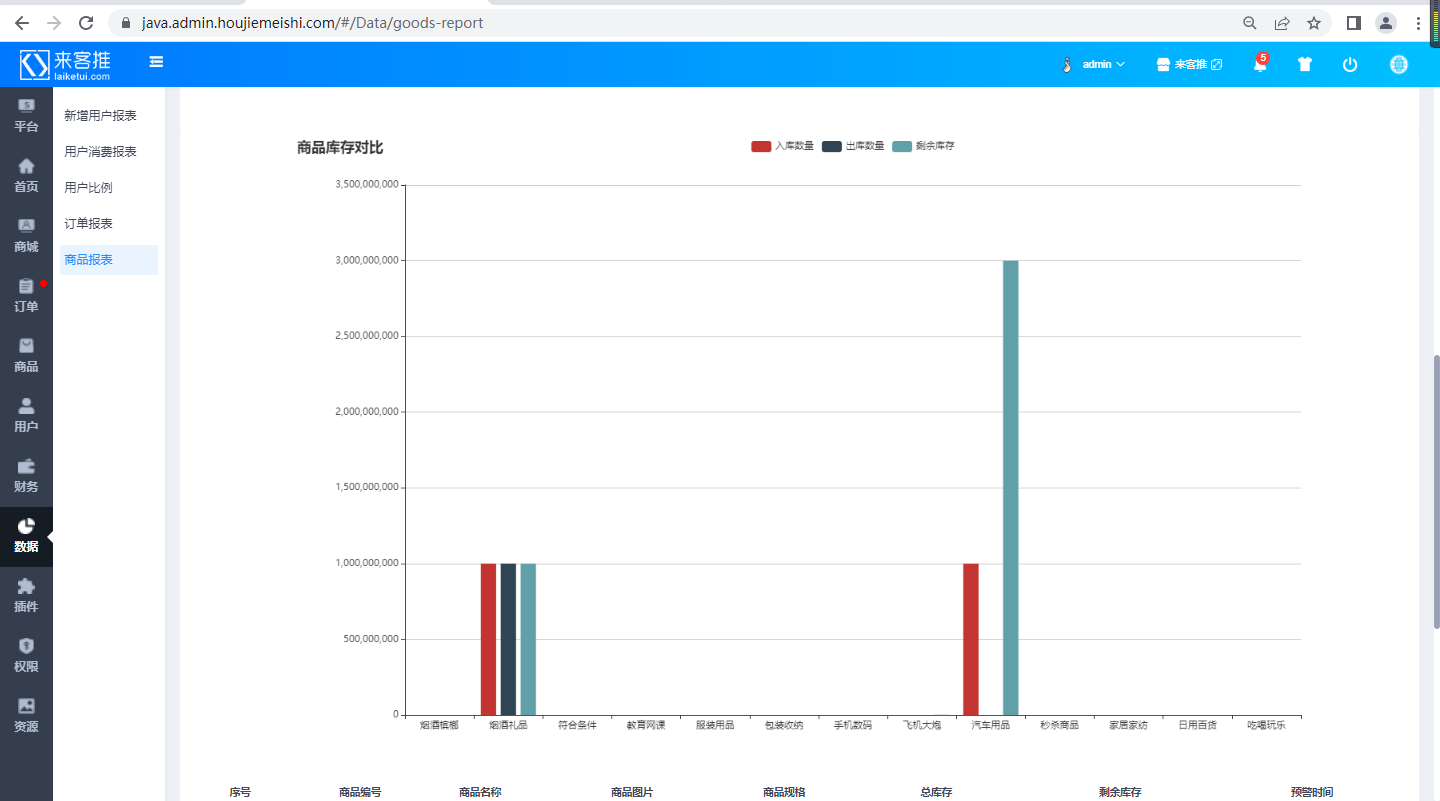
Task: Click the 吃喝玩乐 axis label
Action: pos(1266,725)
